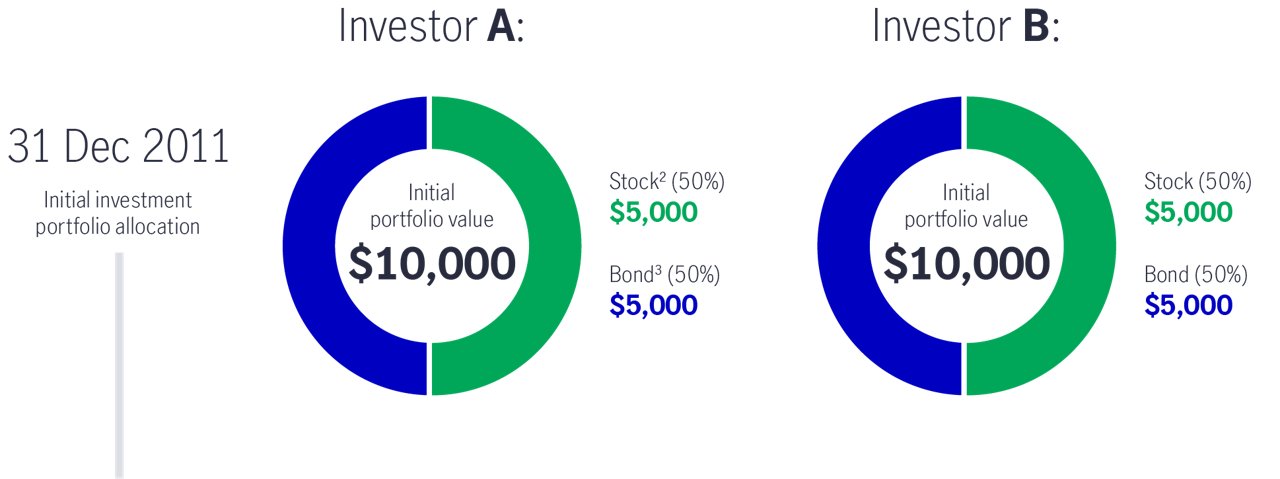
Task: Click Investor A's blue $5,000 bond amount
Action: (x=653, y=304)
